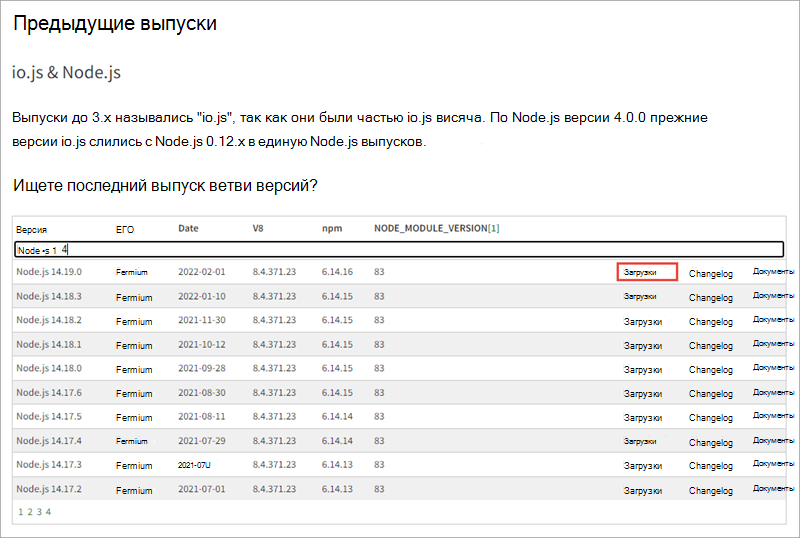Screen dimensions: 800x538
Task: Go to pagination page 3
Action: (39, 512)
